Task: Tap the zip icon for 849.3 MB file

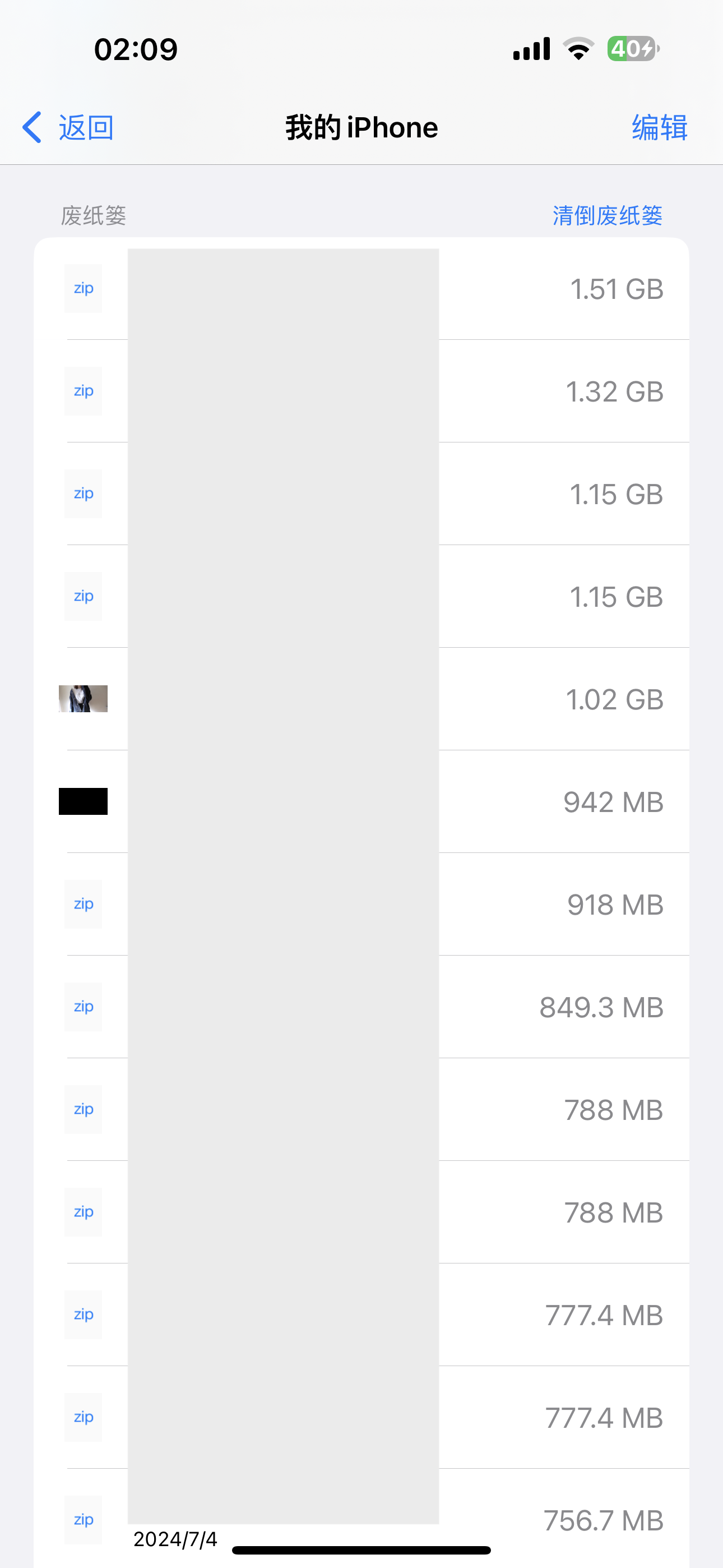Action: (84, 1007)
